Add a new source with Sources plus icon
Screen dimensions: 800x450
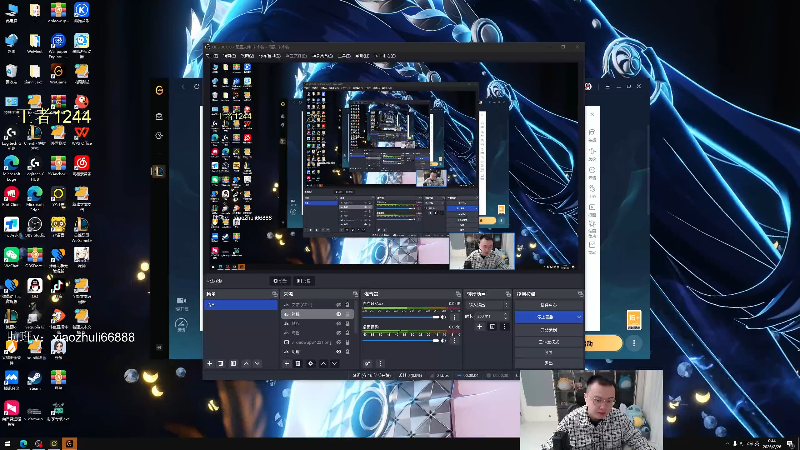pos(287,363)
